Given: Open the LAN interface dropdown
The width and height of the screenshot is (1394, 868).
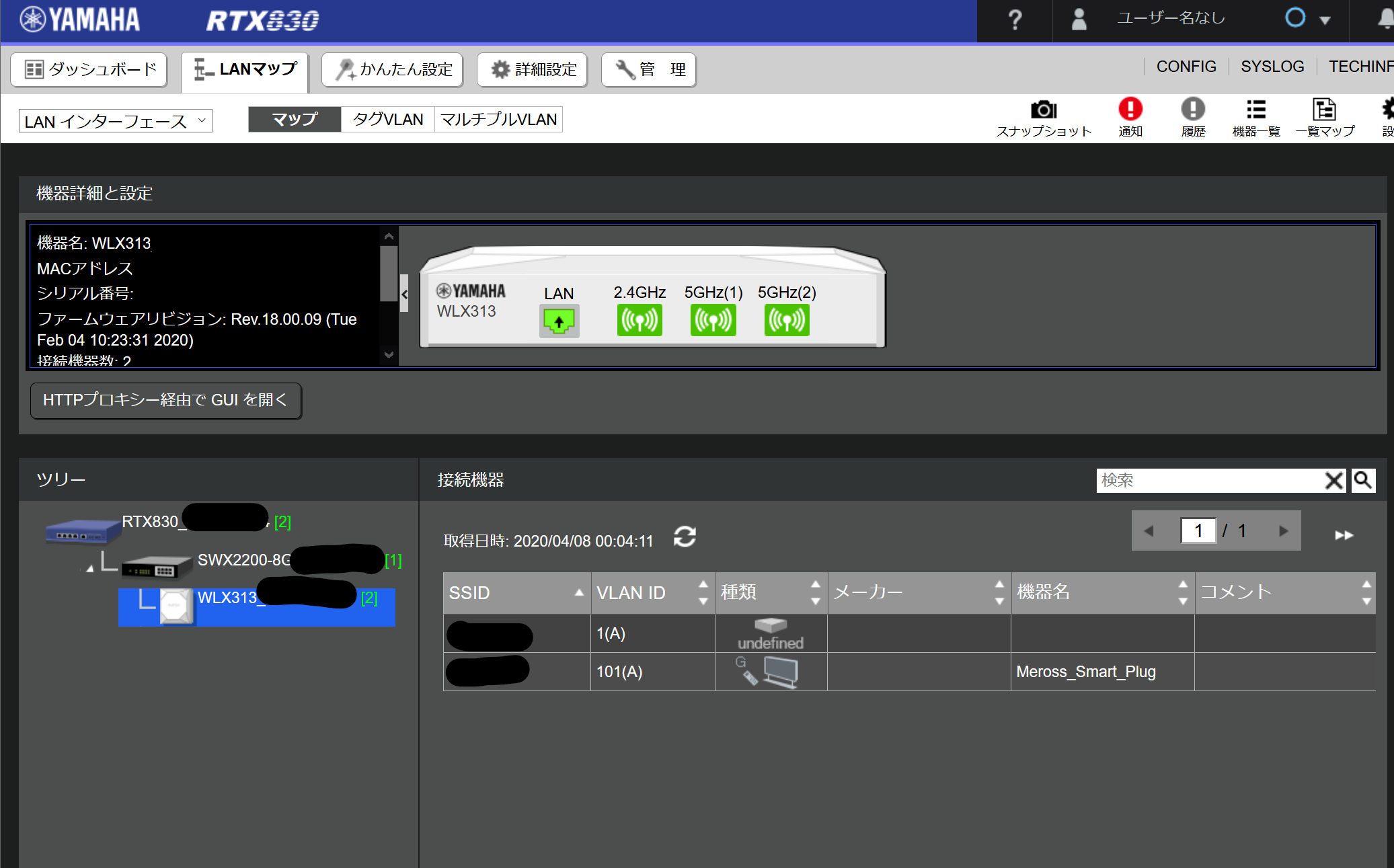Looking at the screenshot, I should click(x=115, y=121).
